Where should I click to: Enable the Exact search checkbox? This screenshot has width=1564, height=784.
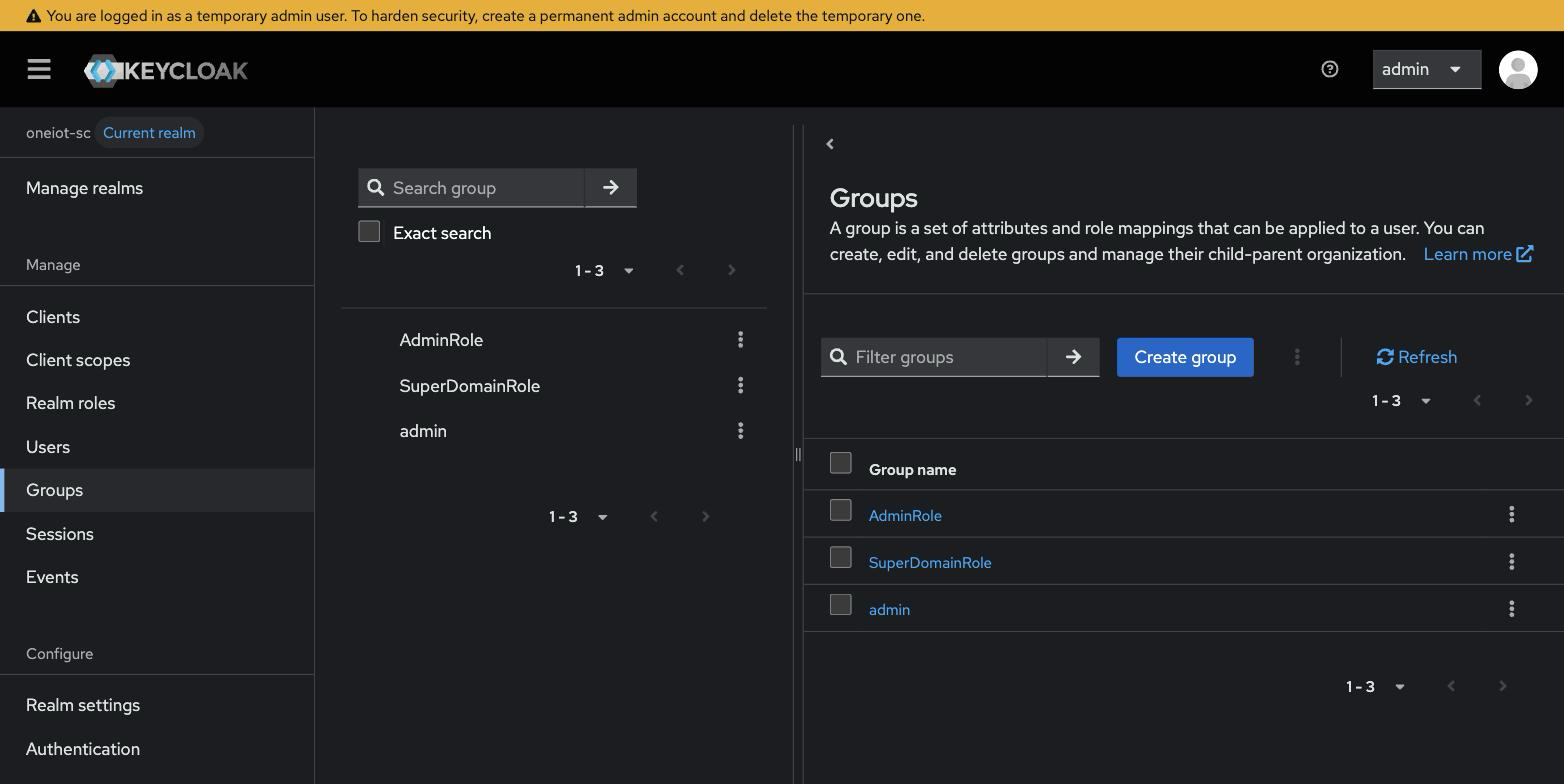[x=369, y=232]
